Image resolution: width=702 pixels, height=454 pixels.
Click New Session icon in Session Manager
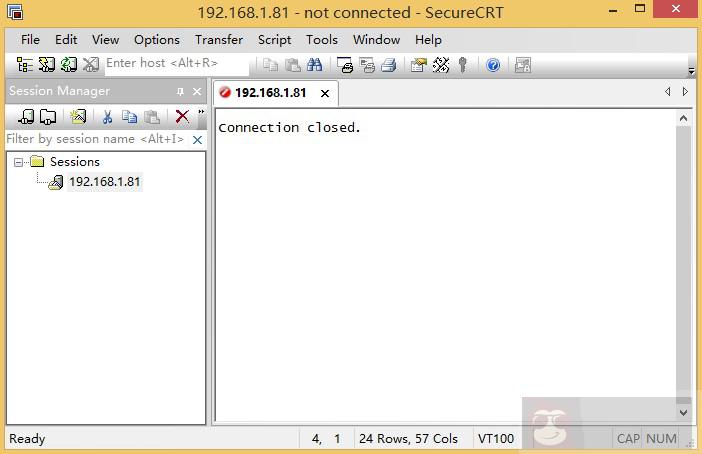click(26, 117)
